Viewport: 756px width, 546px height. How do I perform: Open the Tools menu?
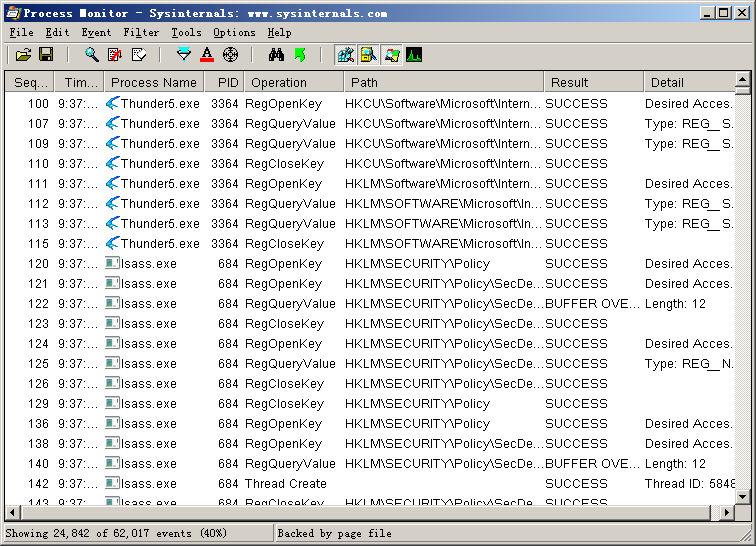coord(186,33)
